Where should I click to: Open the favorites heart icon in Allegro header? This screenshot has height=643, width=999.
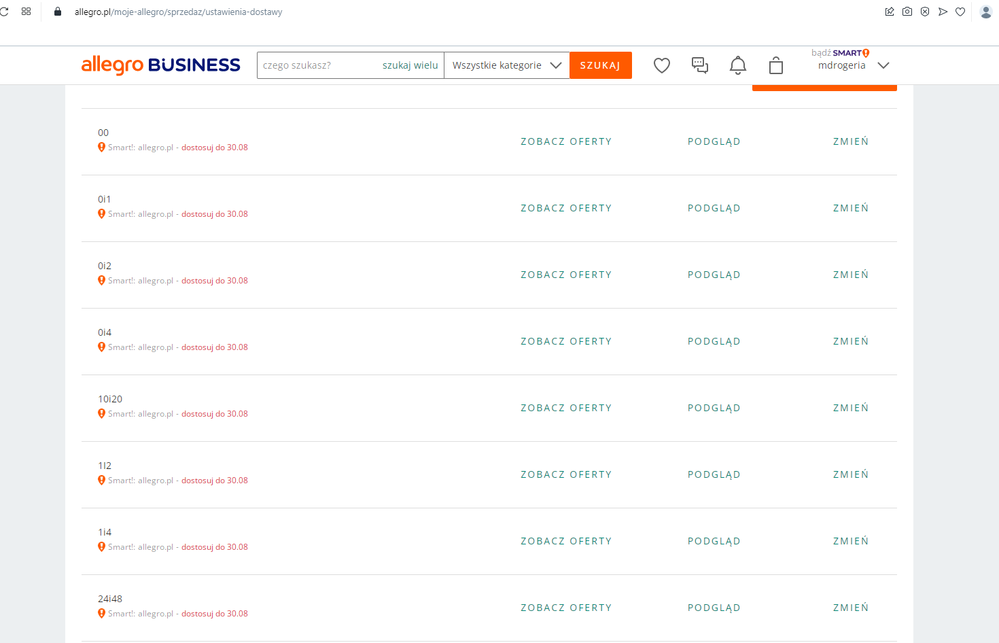pyautogui.click(x=661, y=66)
